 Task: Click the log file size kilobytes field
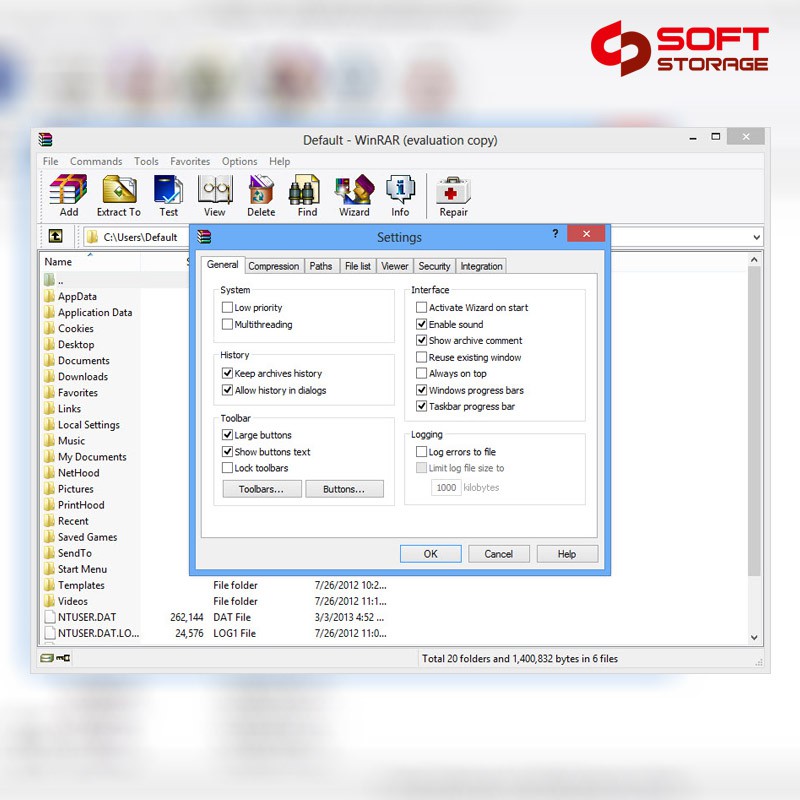(446, 487)
